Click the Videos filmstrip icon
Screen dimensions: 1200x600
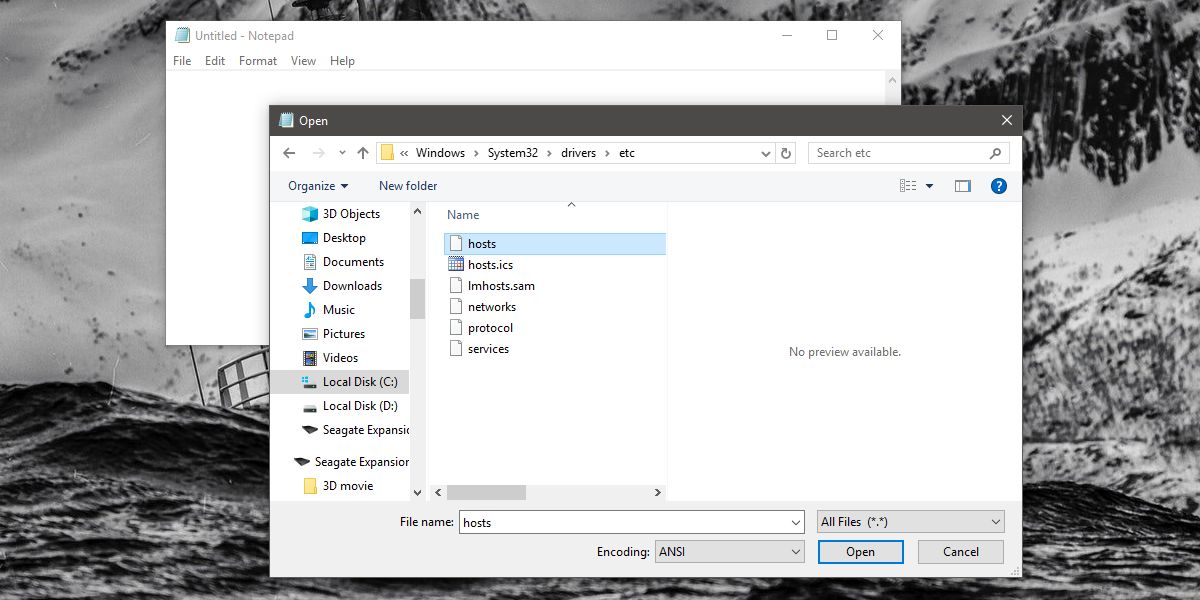310,358
